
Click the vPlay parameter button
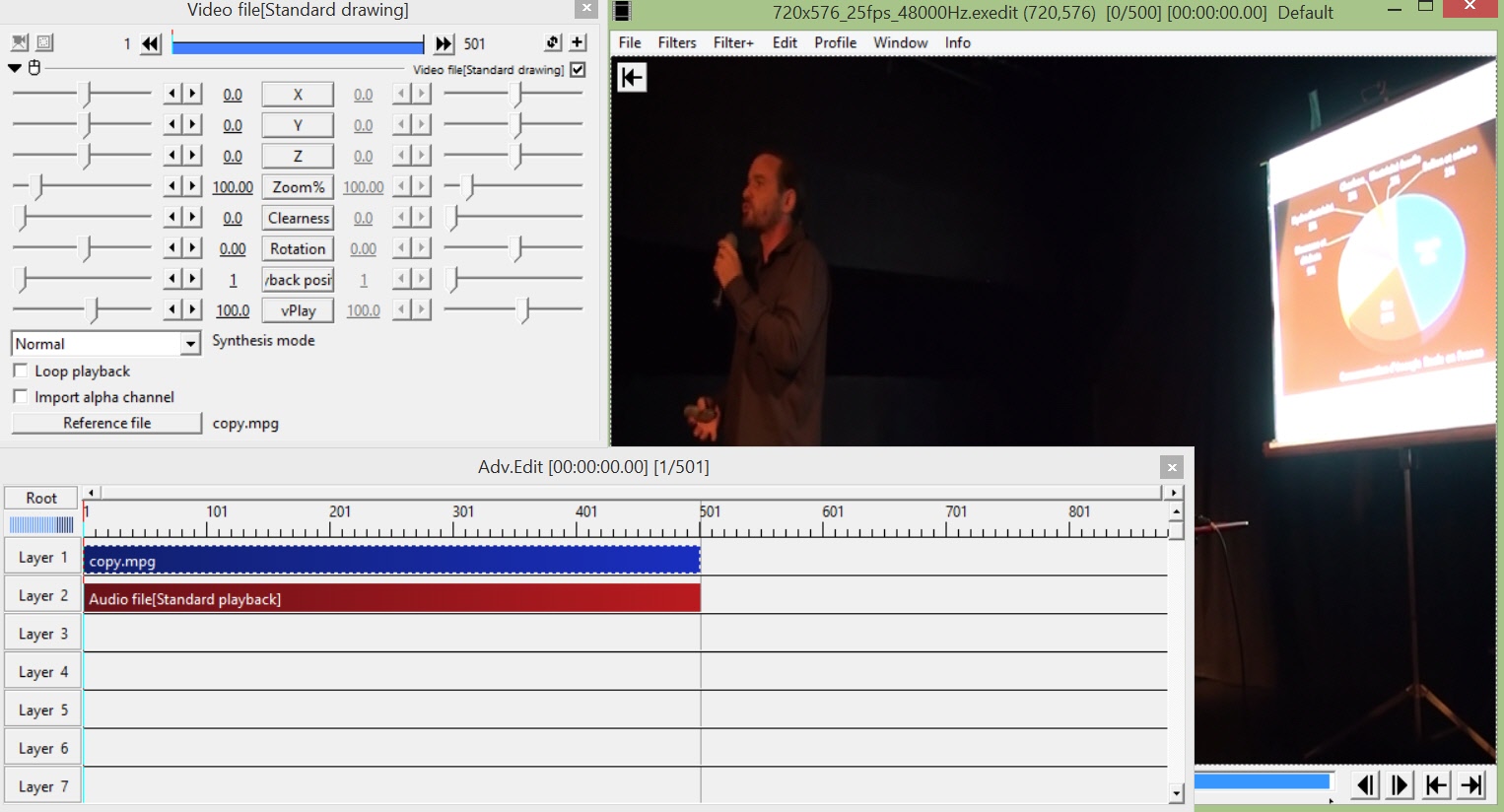298,310
